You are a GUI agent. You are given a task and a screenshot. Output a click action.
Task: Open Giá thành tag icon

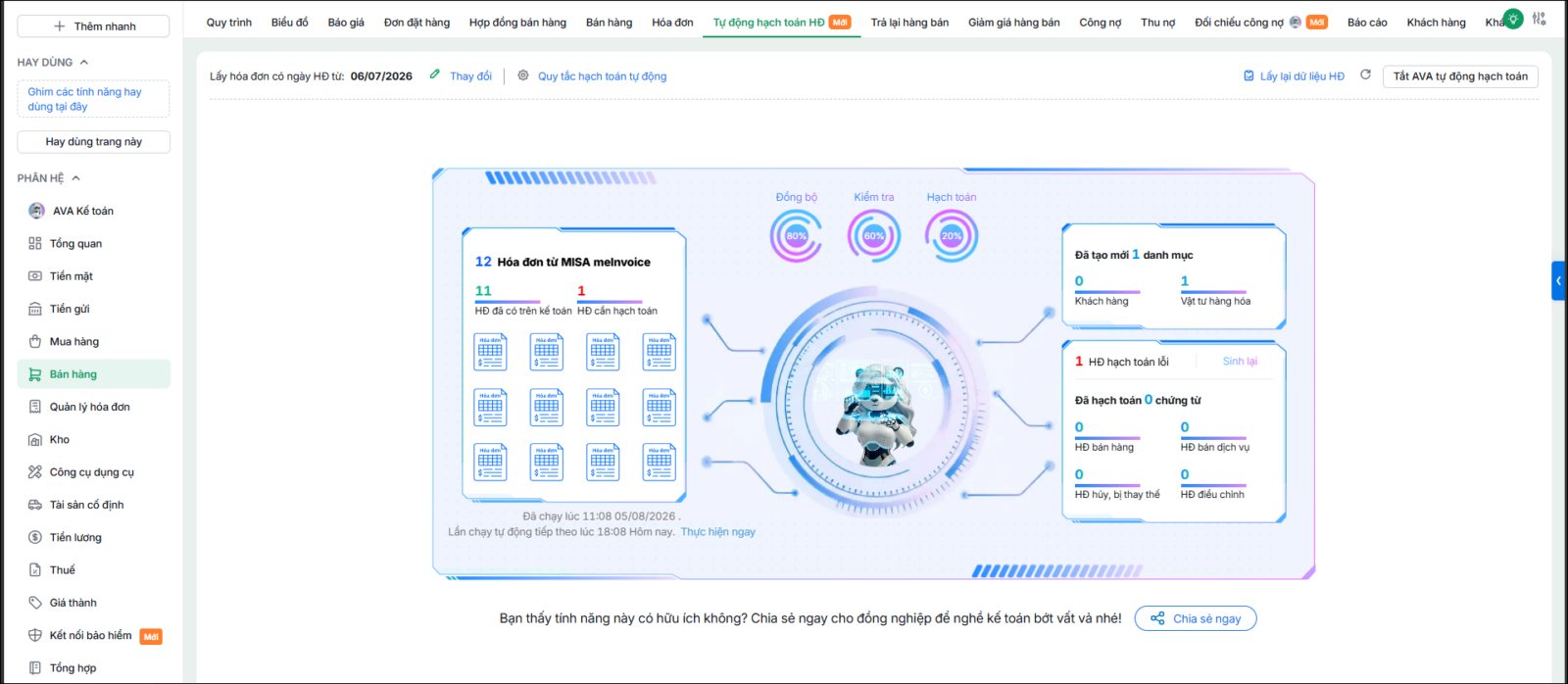(35, 603)
